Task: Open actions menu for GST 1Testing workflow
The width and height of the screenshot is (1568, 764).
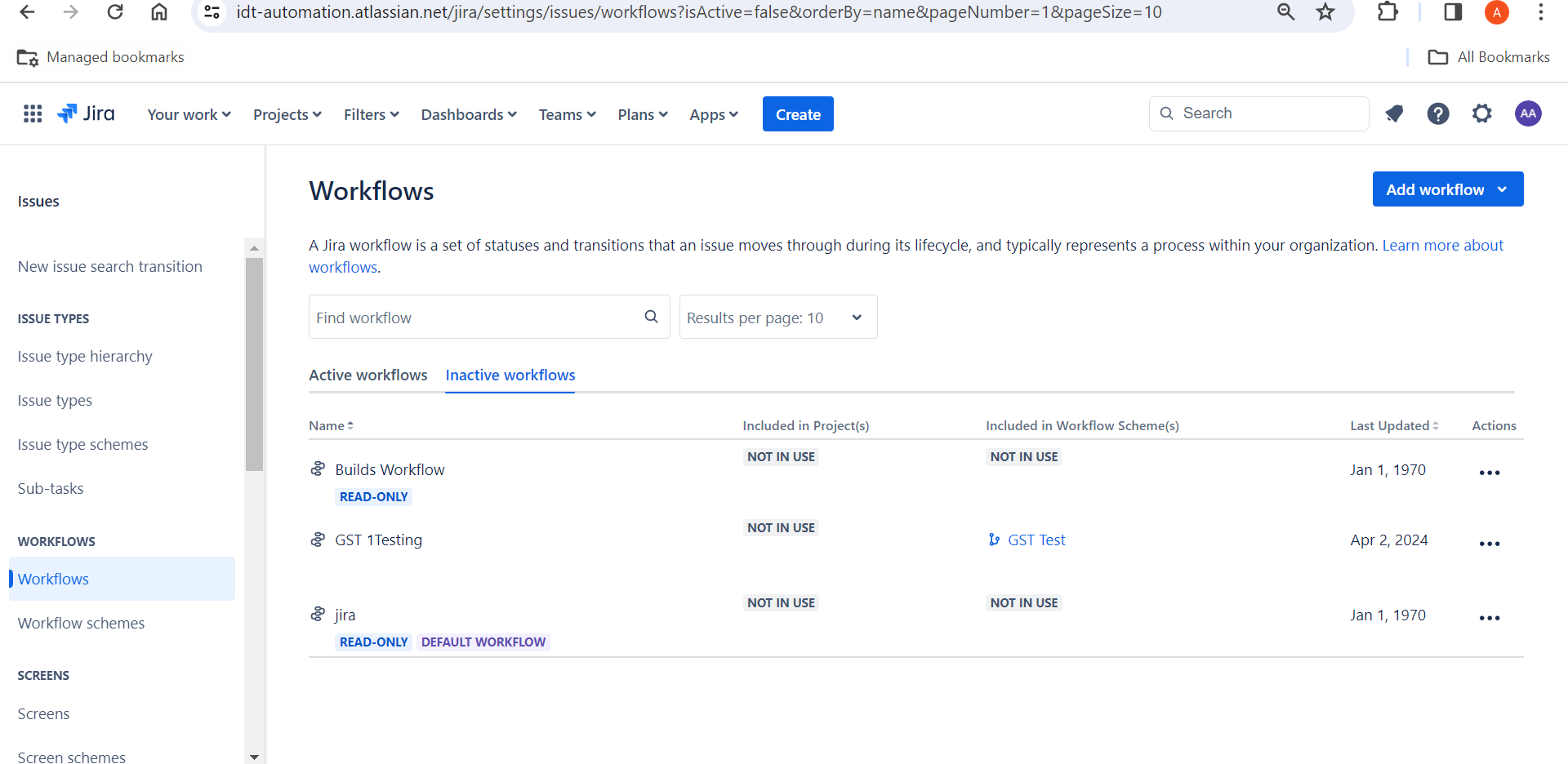Action: pyautogui.click(x=1490, y=544)
